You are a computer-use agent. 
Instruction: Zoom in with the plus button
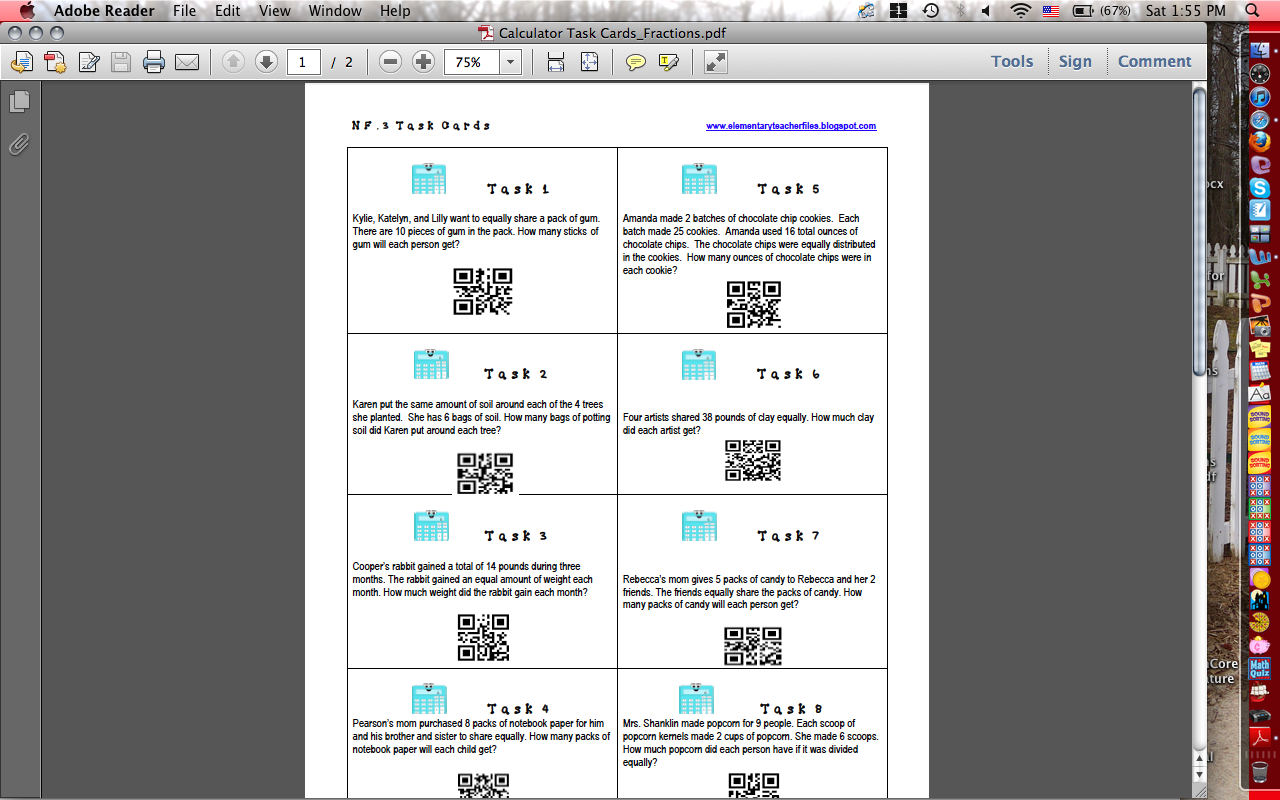[423, 62]
